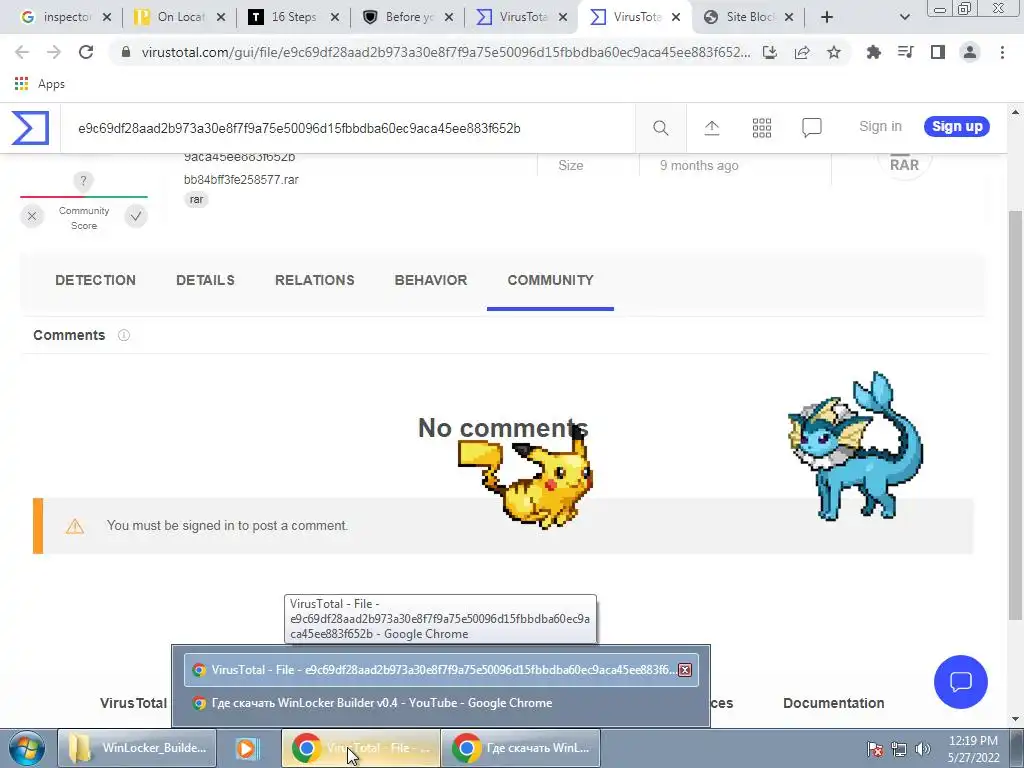Click the bb84bff3fe258577.rar file name
1024x768 pixels.
click(241, 180)
